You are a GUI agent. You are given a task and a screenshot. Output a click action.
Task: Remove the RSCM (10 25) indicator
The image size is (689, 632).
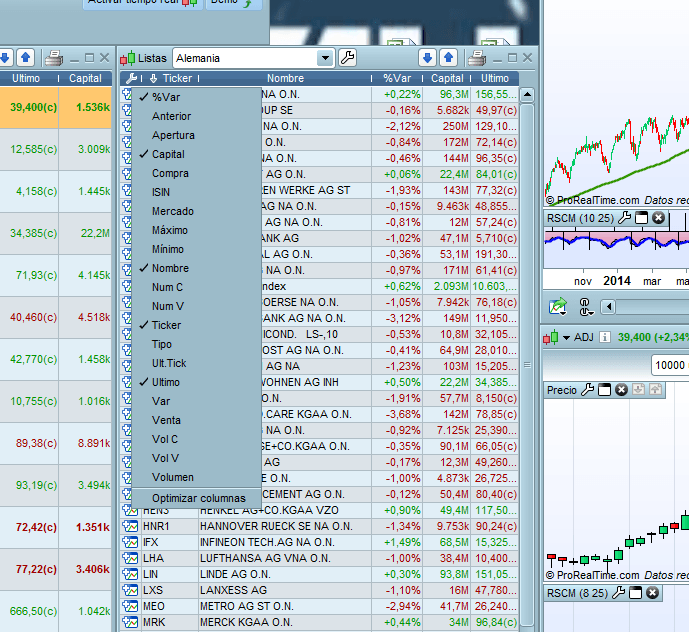pyautogui.click(x=658, y=218)
